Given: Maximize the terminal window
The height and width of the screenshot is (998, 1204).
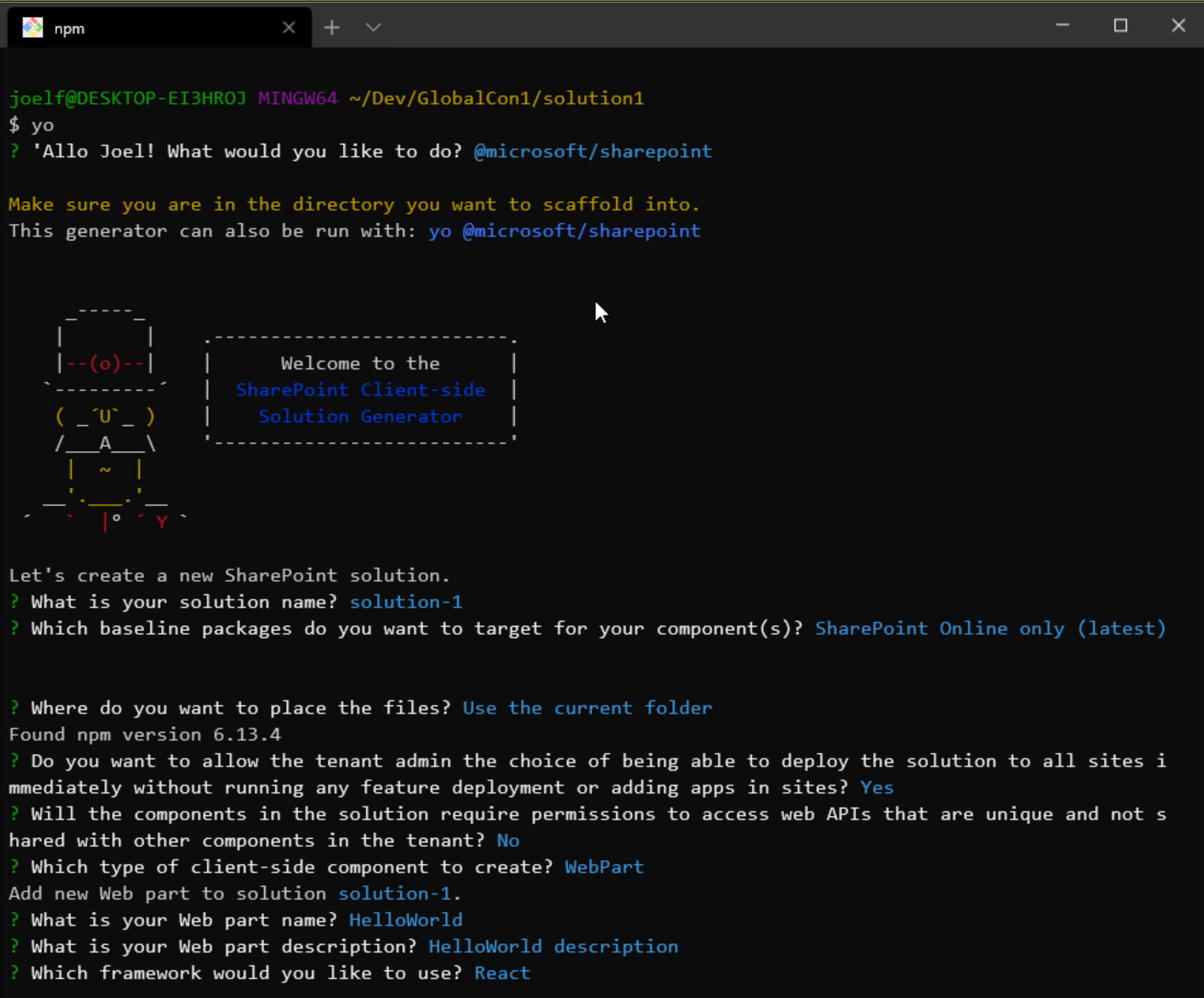Looking at the screenshot, I should pos(1121,25).
